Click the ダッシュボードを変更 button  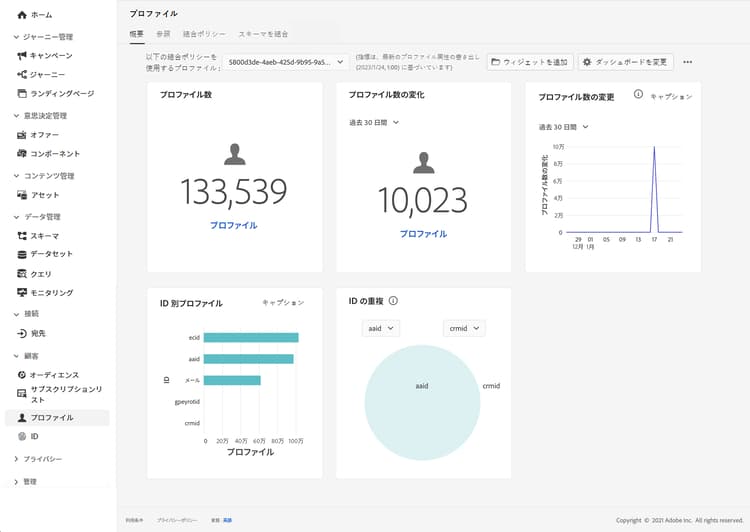pos(626,62)
